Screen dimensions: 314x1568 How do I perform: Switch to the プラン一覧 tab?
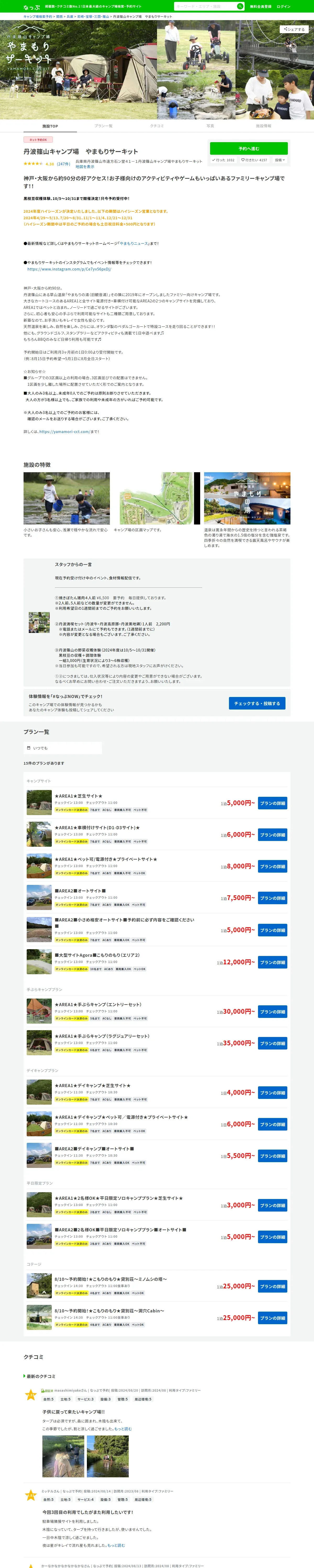pos(104,126)
